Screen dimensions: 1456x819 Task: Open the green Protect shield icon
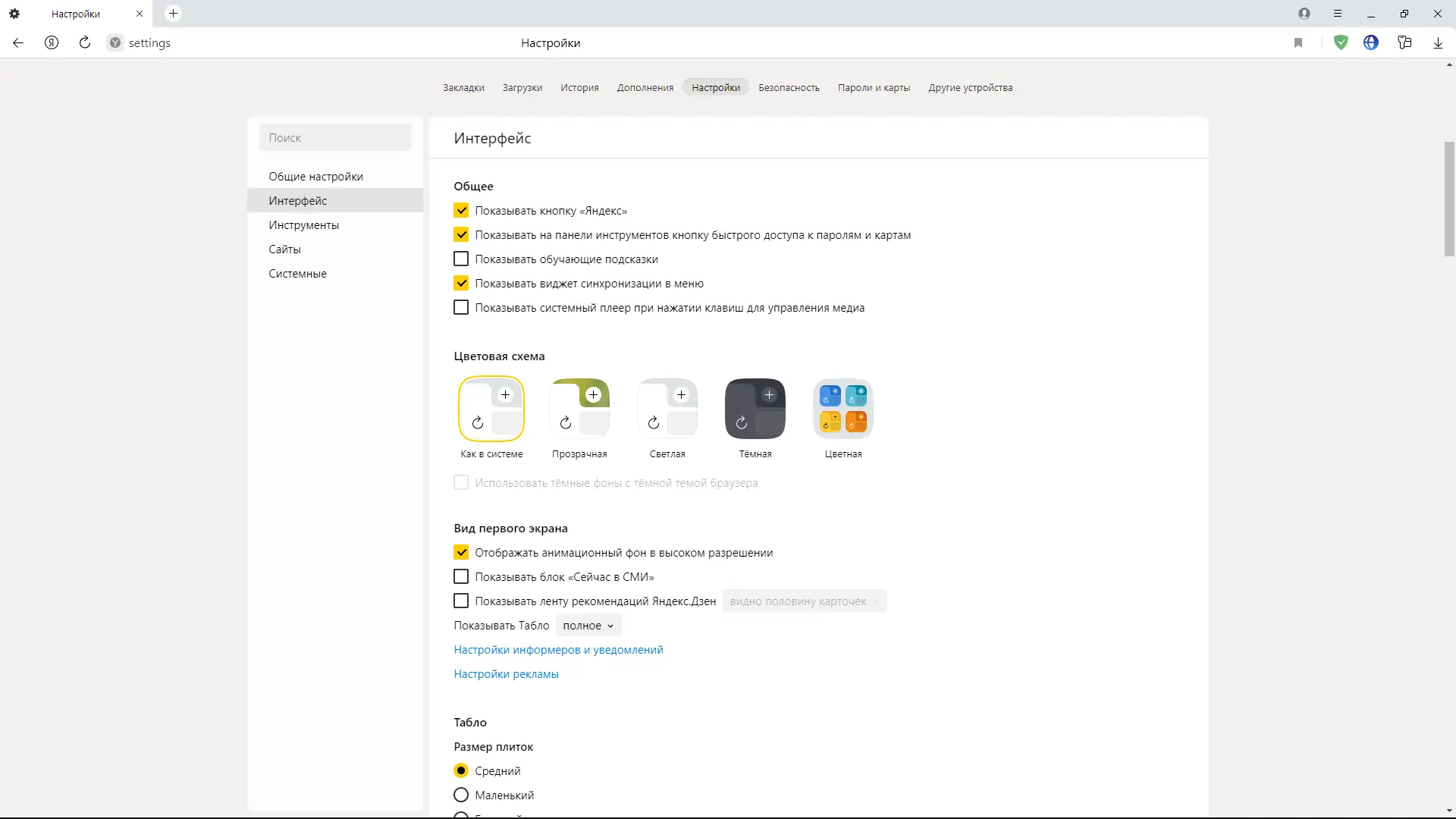(1341, 43)
